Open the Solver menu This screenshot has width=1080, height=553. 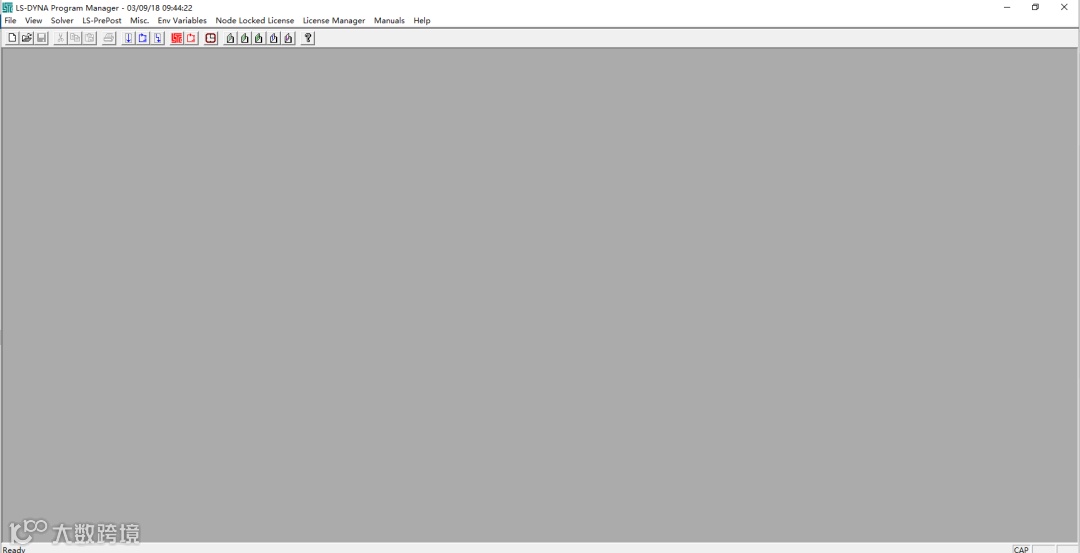(62, 21)
